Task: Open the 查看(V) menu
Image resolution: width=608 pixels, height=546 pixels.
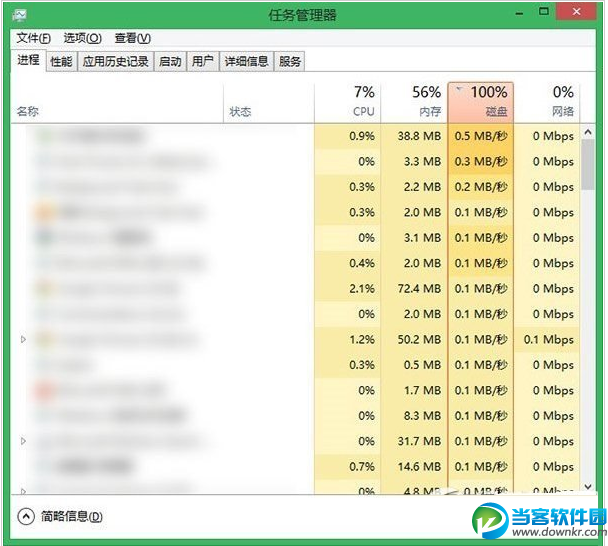Action: [x=133, y=38]
